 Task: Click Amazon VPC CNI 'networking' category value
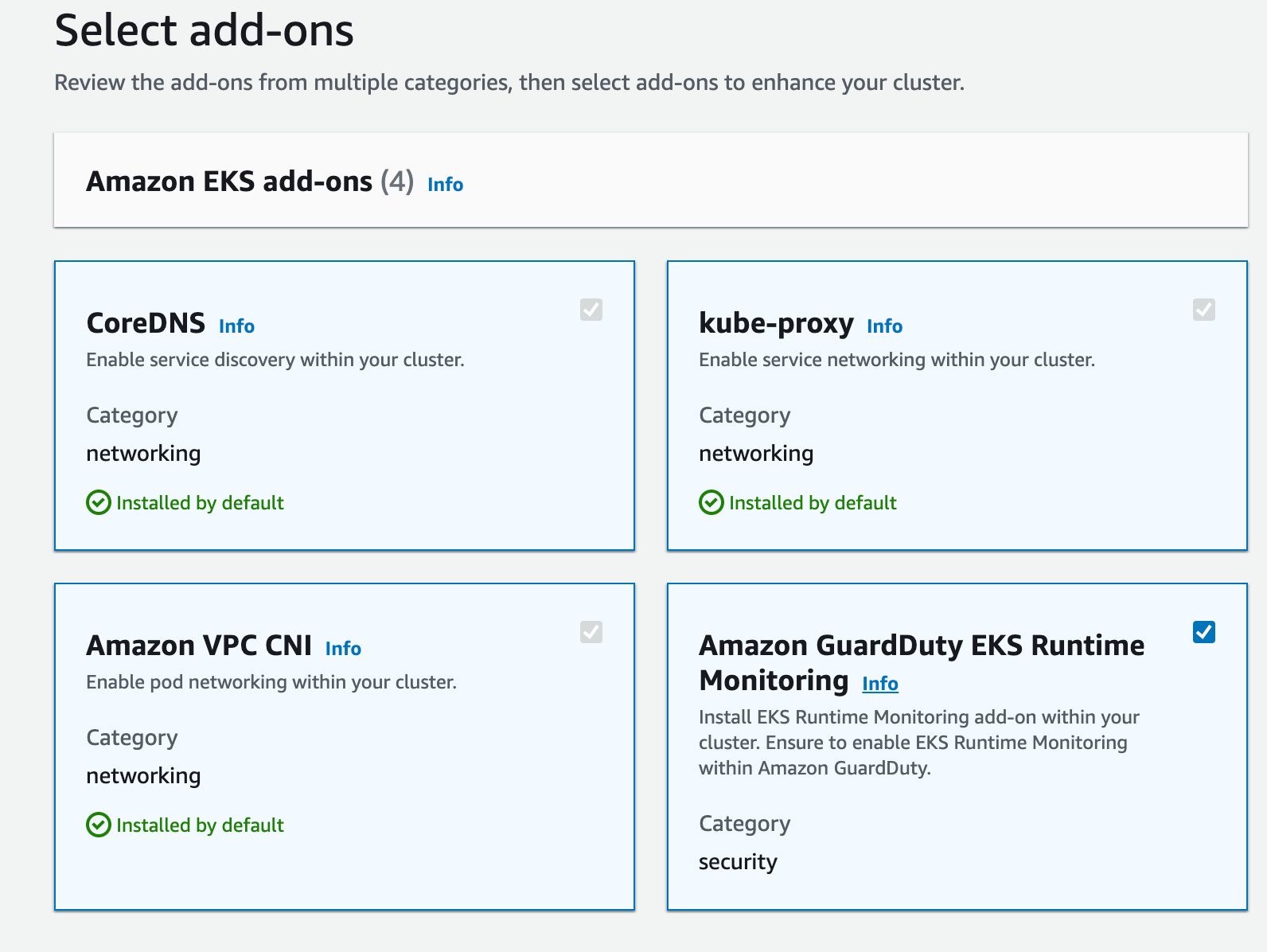pyautogui.click(x=143, y=776)
